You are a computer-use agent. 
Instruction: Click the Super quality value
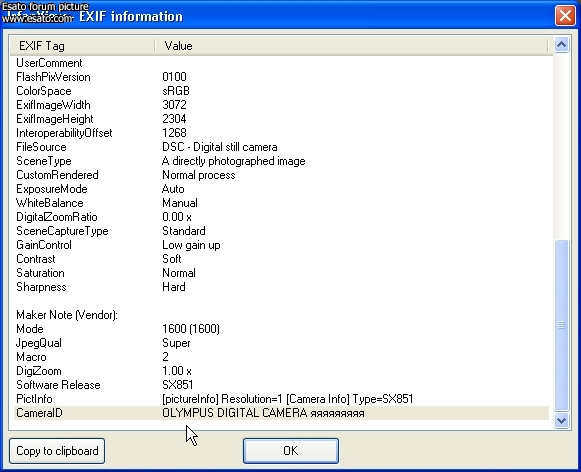pyautogui.click(x=176, y=343)
